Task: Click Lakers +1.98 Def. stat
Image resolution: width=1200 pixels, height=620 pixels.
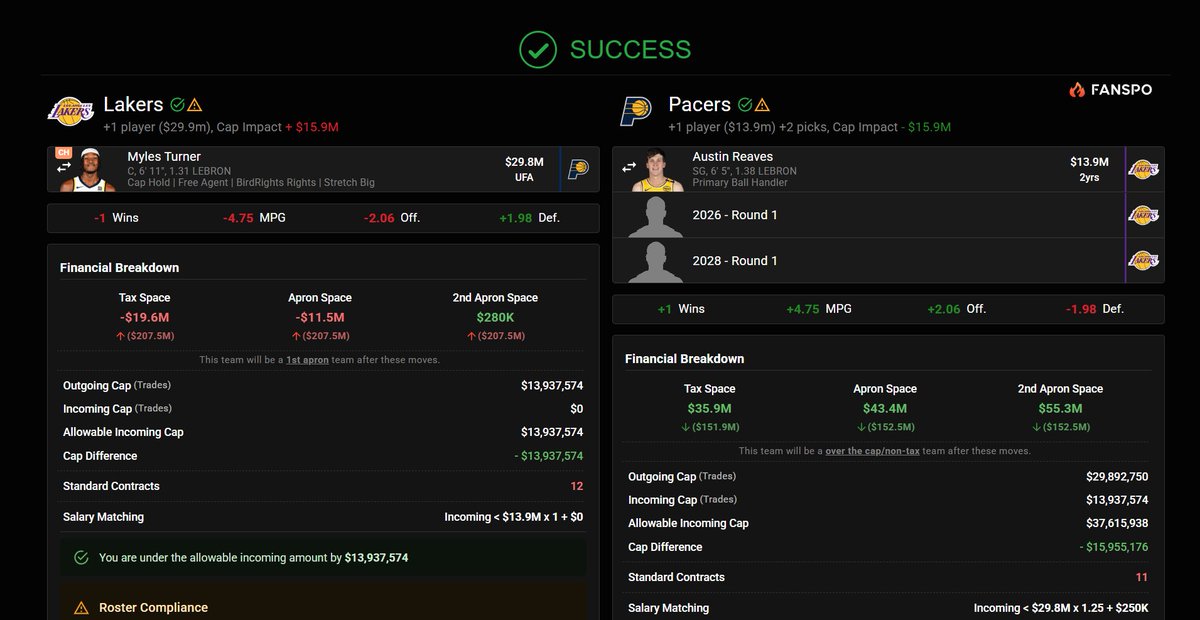Action: (x=529, y=217)
